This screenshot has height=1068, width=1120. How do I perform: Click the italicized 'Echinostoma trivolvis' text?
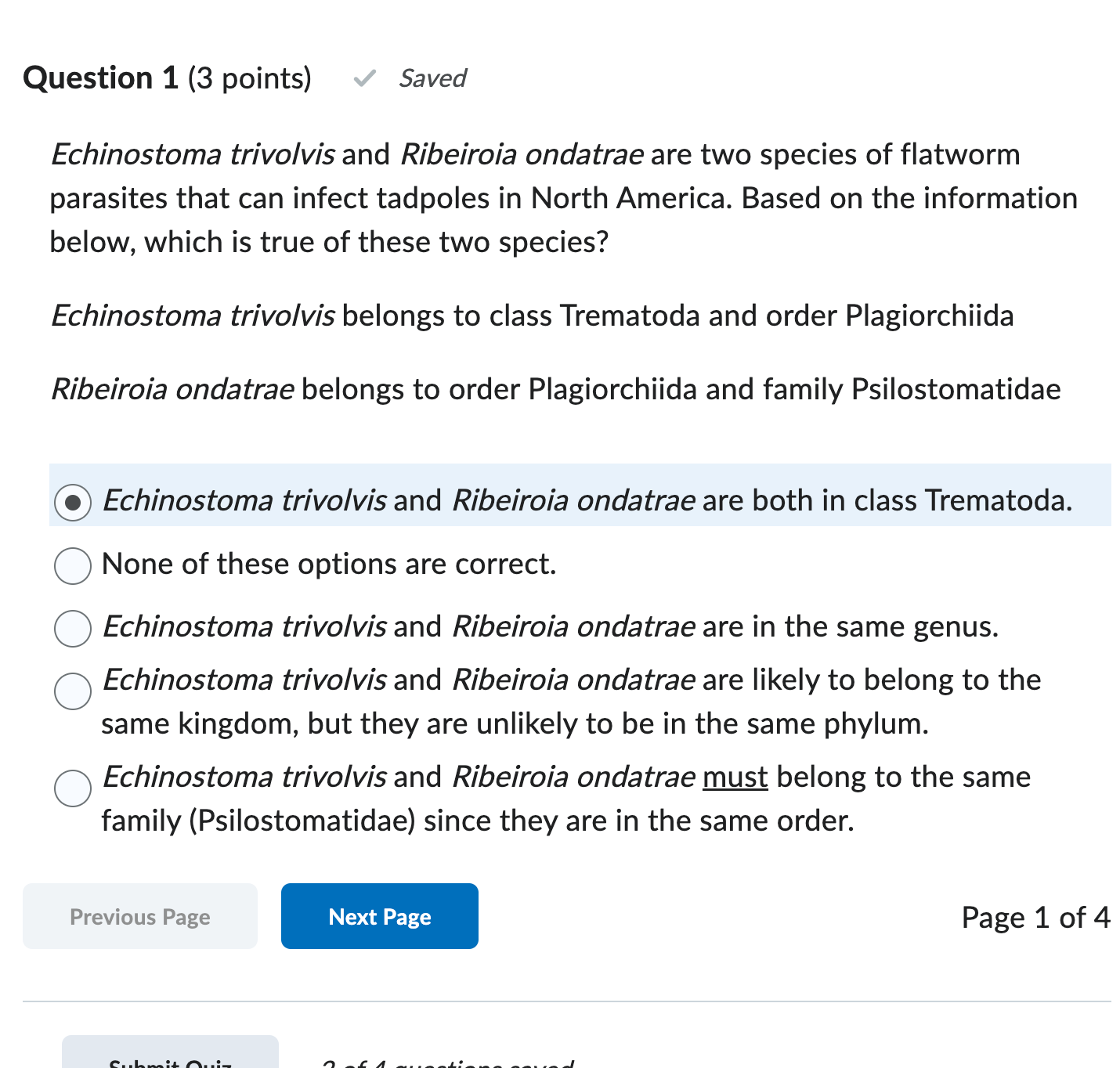(192, 154)
